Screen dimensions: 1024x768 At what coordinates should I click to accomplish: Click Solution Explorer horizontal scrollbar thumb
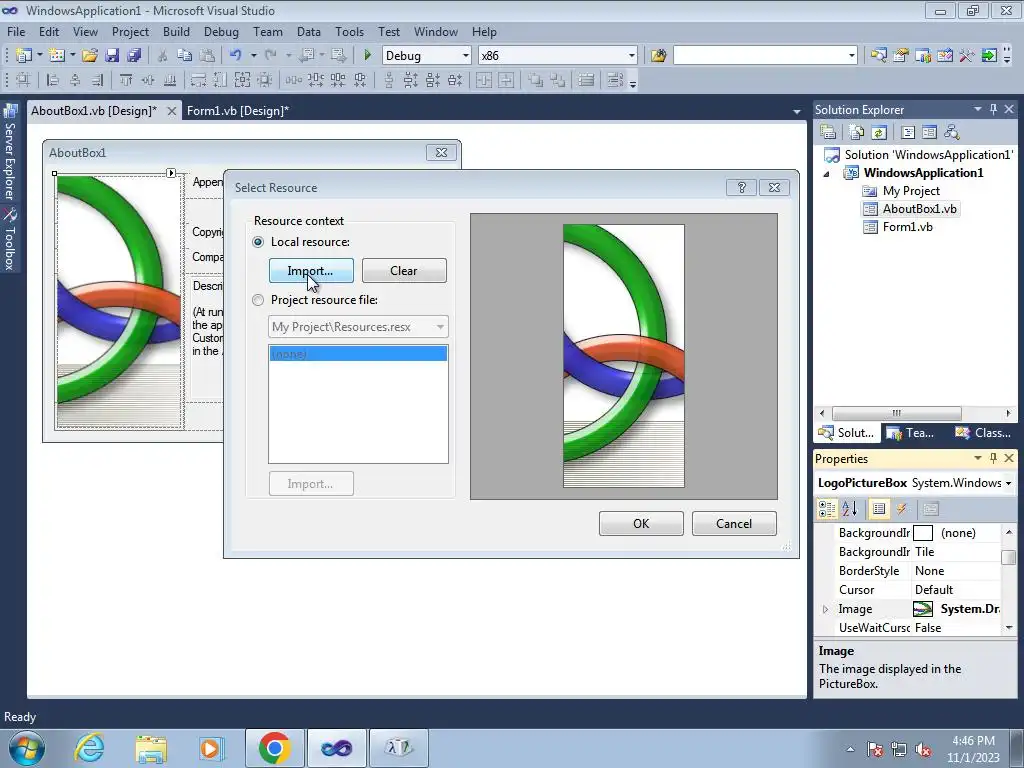tap(896, 413)
